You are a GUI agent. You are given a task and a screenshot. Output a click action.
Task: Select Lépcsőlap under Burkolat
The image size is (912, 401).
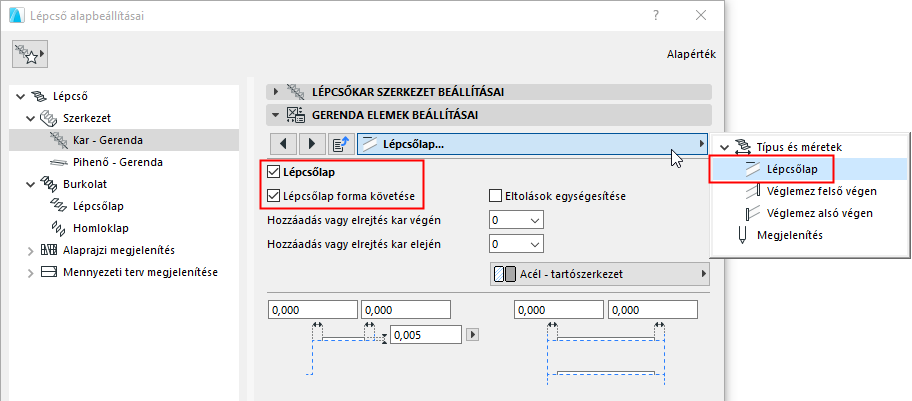pyautogui.click(x=98, y=206)
